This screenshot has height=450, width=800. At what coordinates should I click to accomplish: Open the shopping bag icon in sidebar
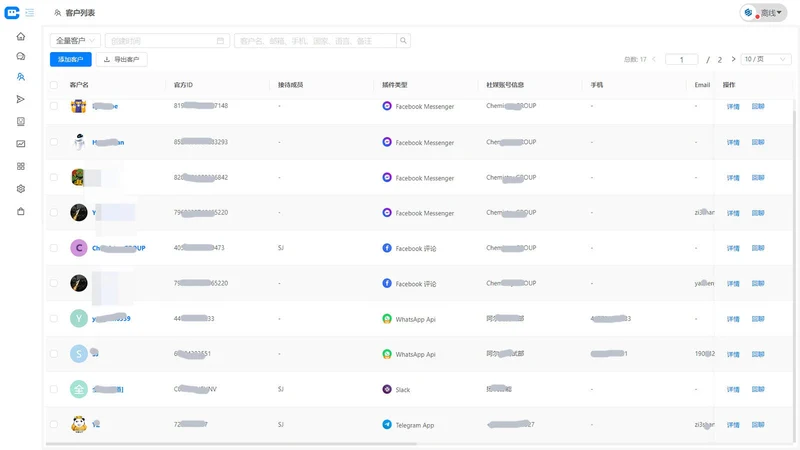(21, 211)
